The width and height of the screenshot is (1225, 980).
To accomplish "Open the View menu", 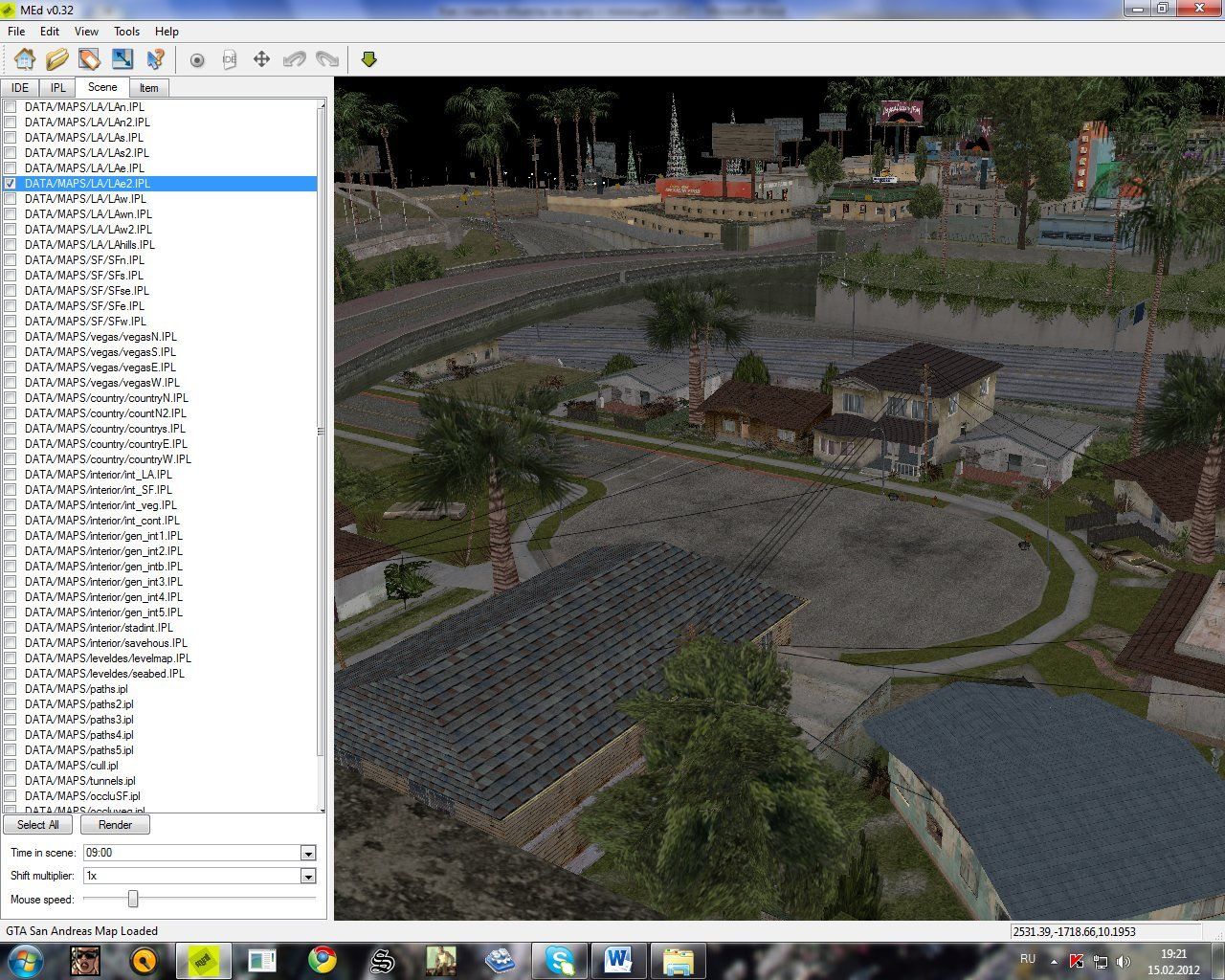I will (86, 32).
